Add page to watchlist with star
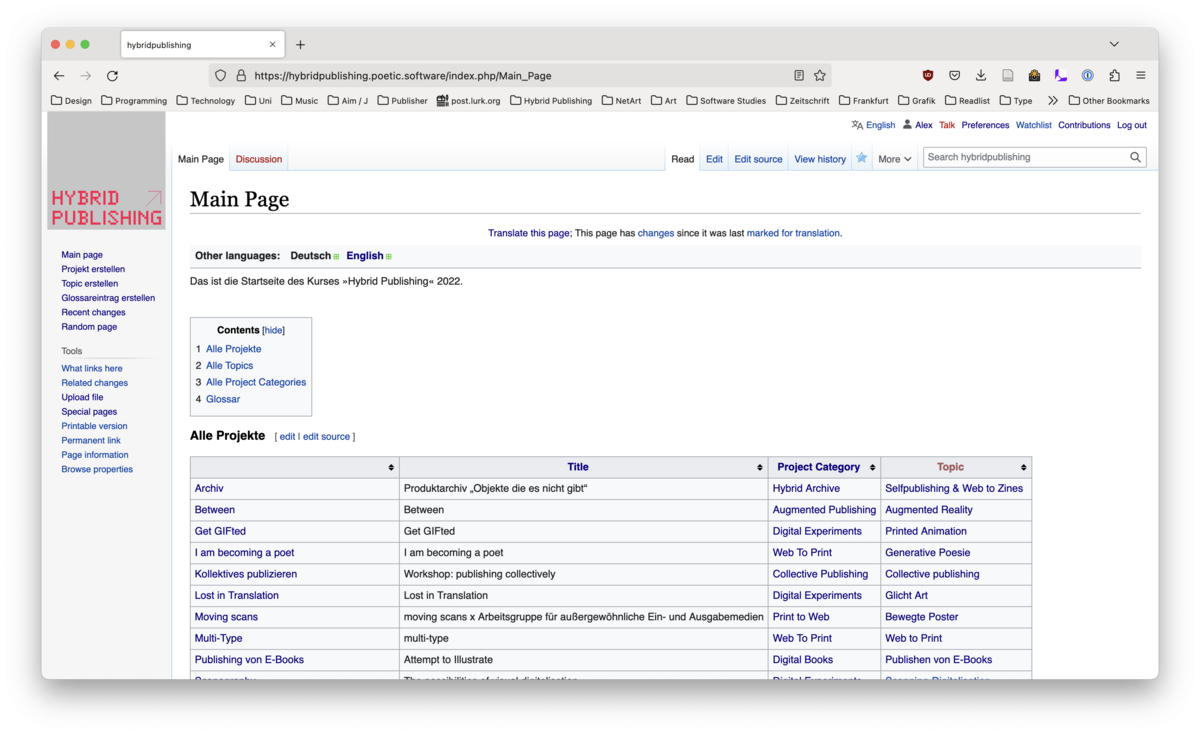 861,158
